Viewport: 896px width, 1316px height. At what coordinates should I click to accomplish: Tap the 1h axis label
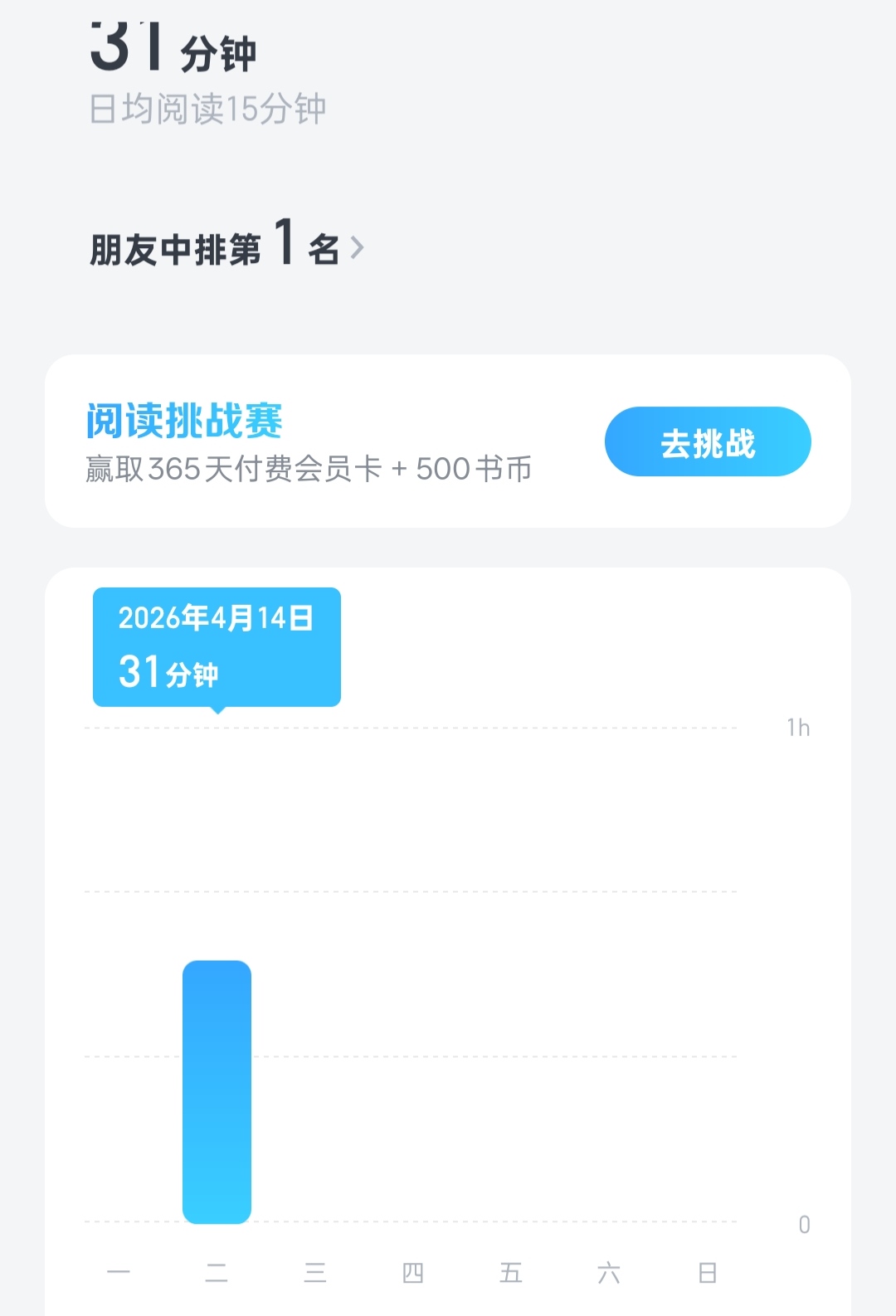[798, 728]
